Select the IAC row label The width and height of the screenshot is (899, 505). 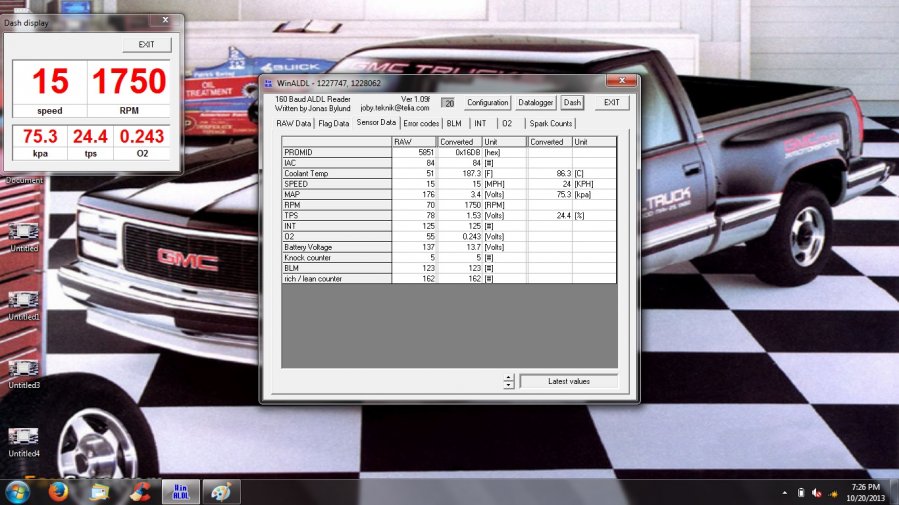click(337, 163)
